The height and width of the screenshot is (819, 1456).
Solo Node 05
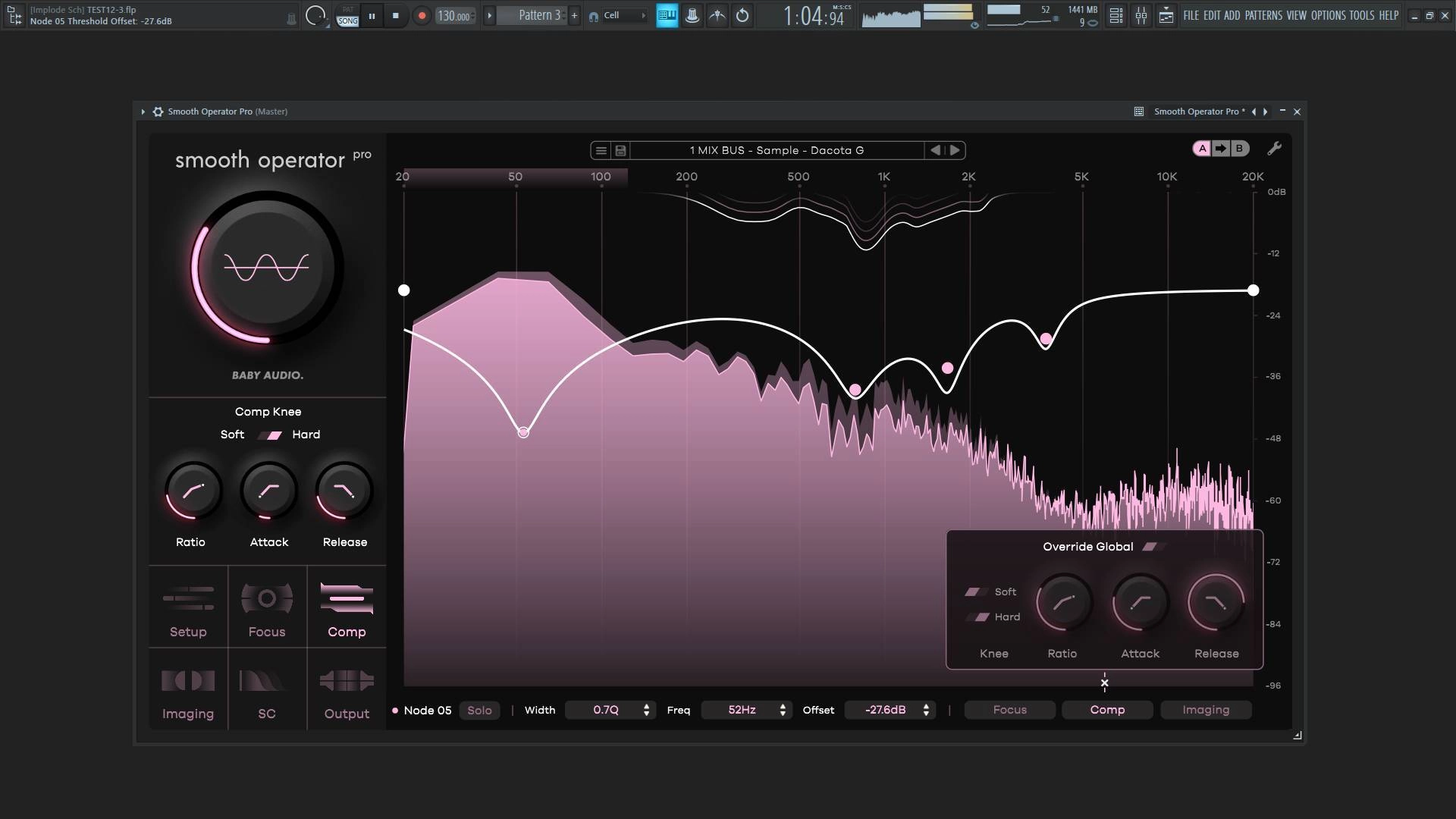click(x=479, y=711)
